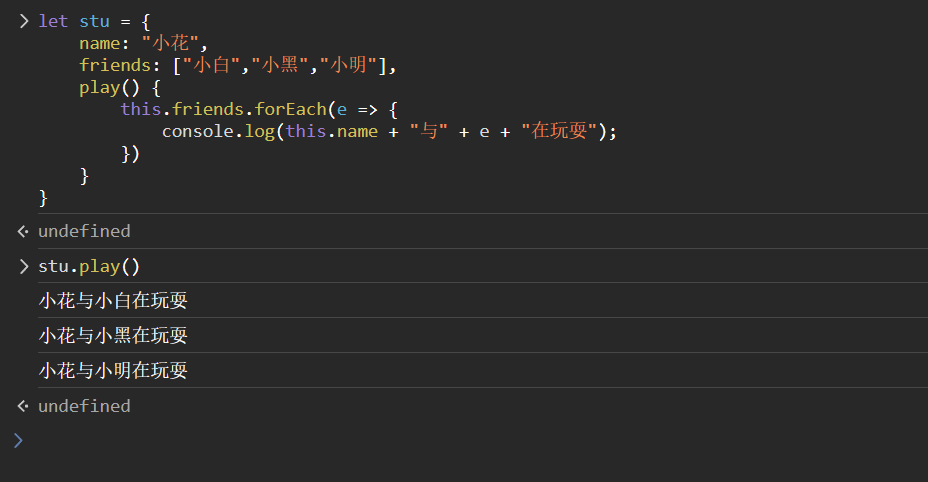Click the 'let' keyword in the declaration
The height and width of the screenshot is (482, 928).
[53, 22]
